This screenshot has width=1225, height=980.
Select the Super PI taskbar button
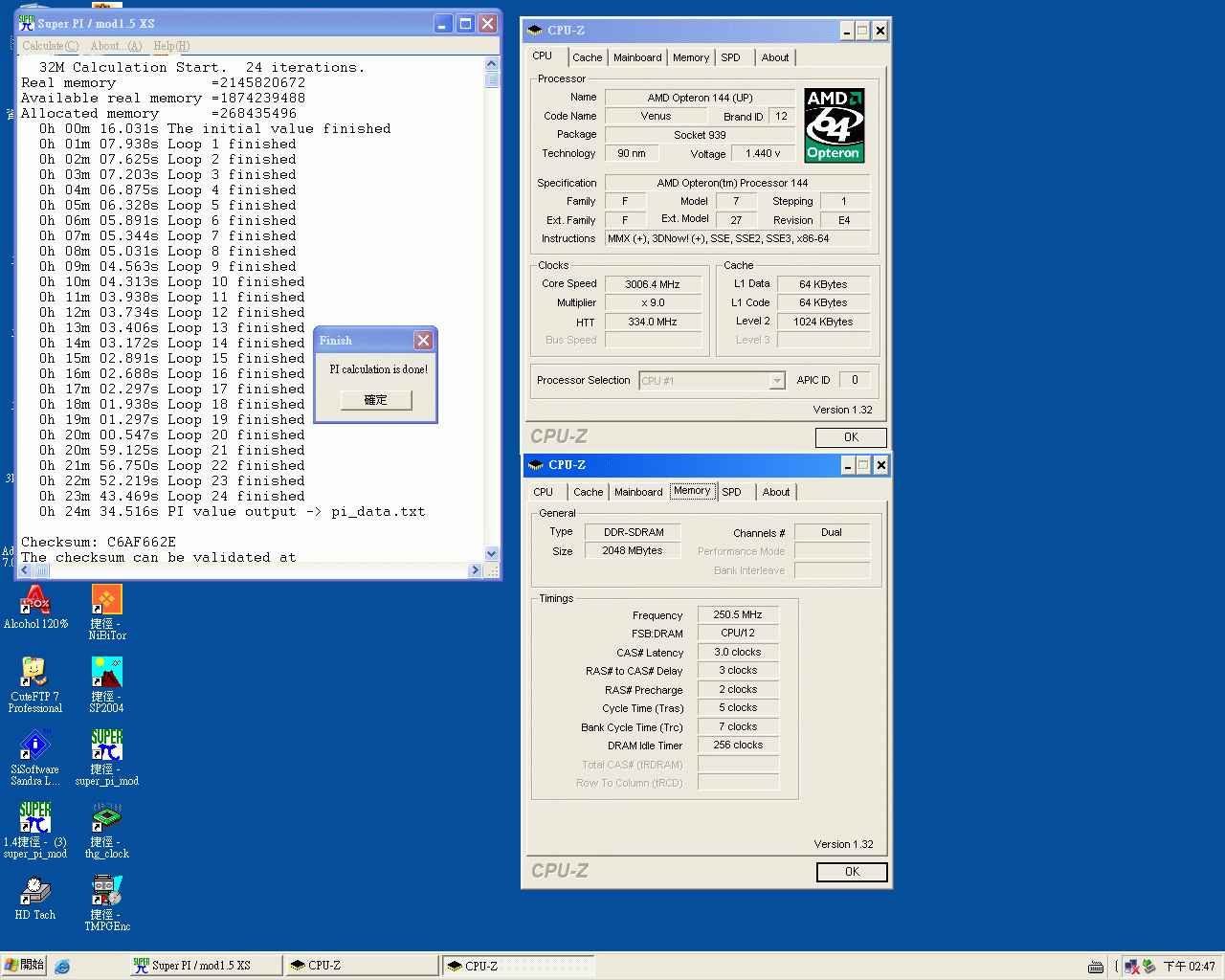coord(207,966)
